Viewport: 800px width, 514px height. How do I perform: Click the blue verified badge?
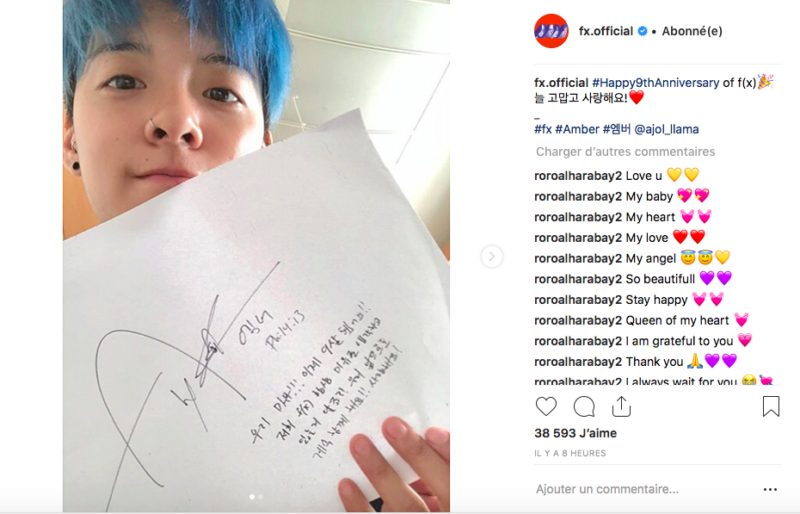point(643,31)
